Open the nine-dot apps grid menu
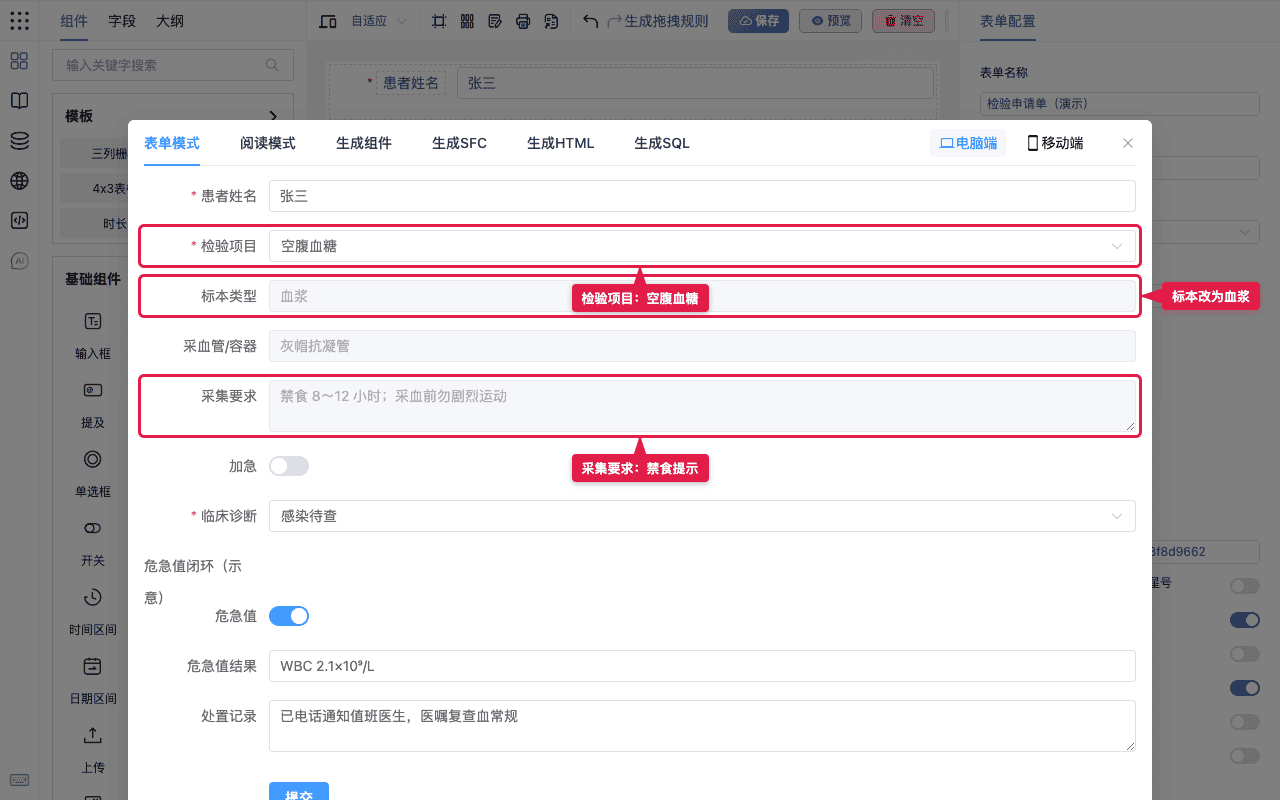Image resolution: width=1280 pixels, height=800 pixels. point(19,20)
